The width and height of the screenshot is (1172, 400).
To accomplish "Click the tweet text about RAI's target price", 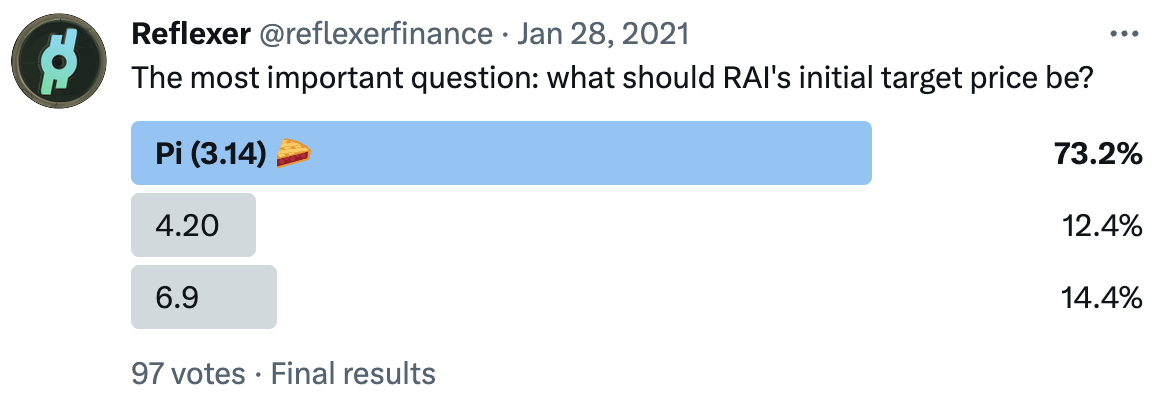I will [x=610, y=79].
